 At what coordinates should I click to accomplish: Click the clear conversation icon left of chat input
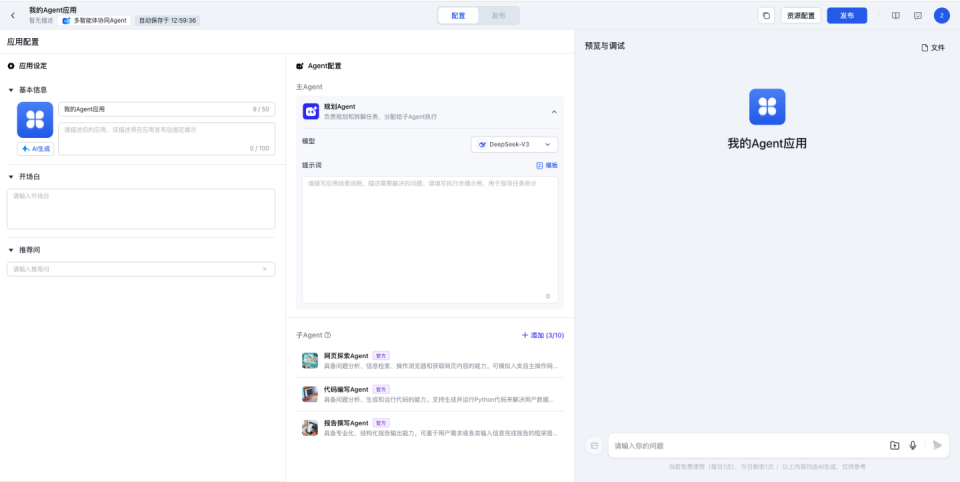click(594, 445)
